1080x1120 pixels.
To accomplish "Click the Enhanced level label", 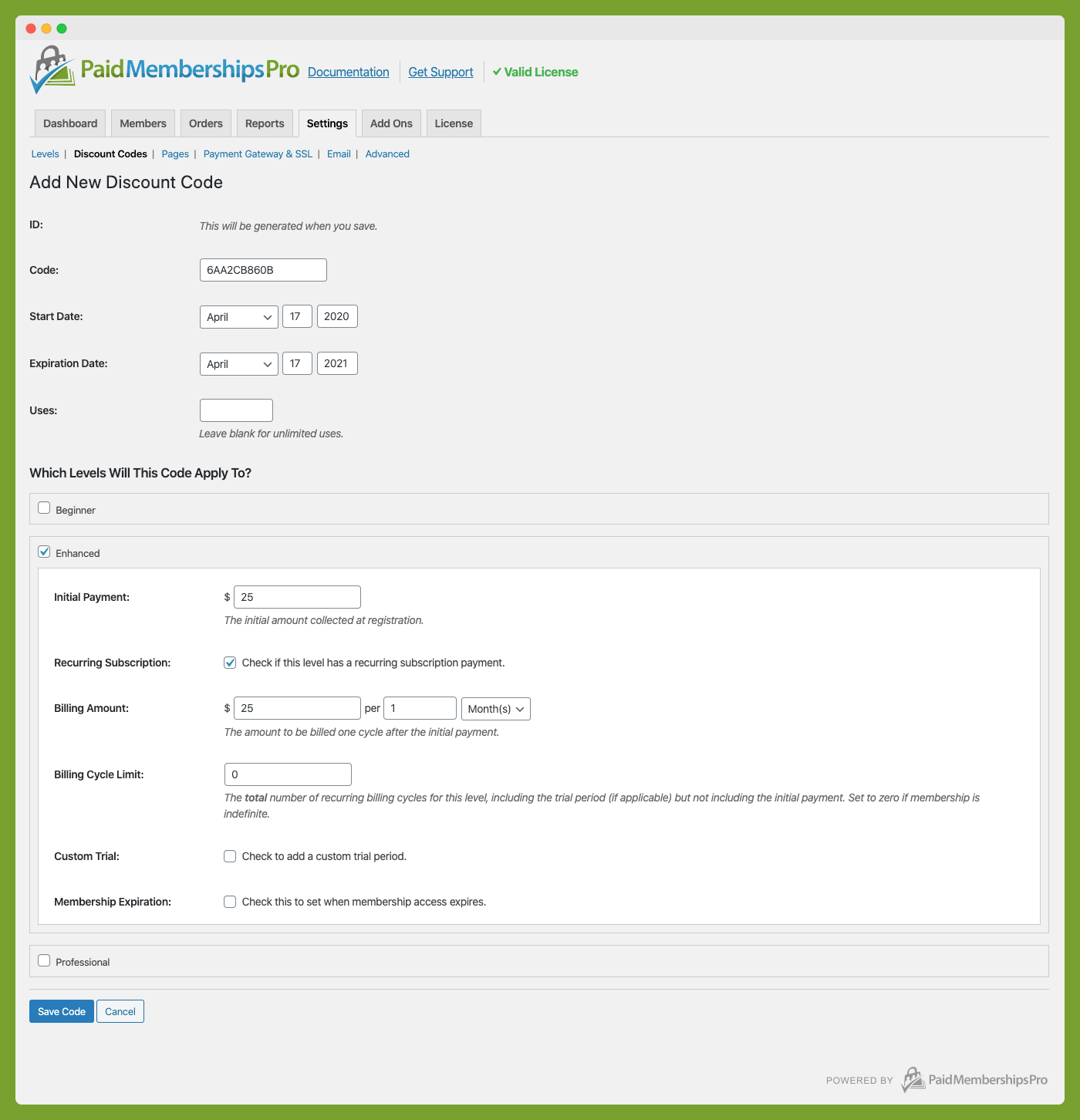I will (78, 554).
